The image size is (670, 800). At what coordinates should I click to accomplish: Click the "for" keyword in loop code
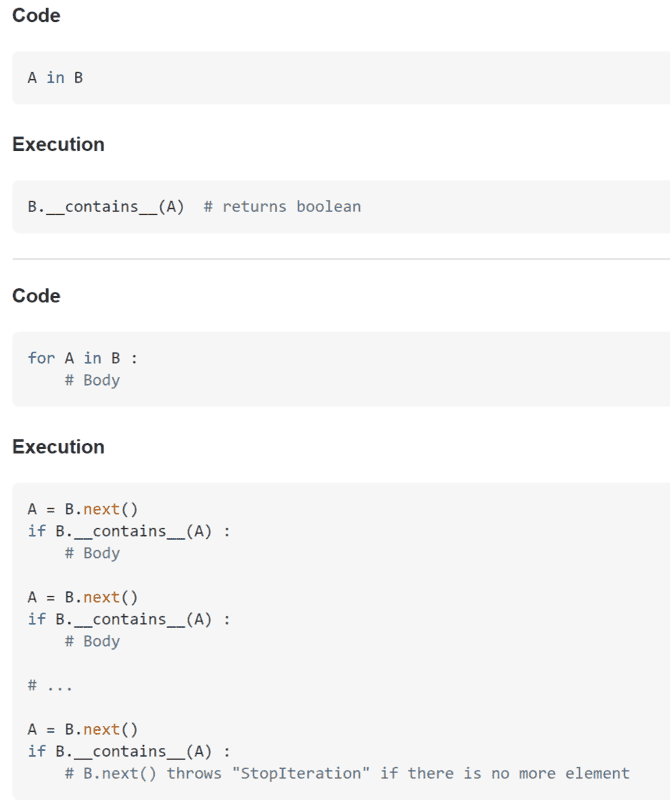pyautogui.click(x=41, y=358)
